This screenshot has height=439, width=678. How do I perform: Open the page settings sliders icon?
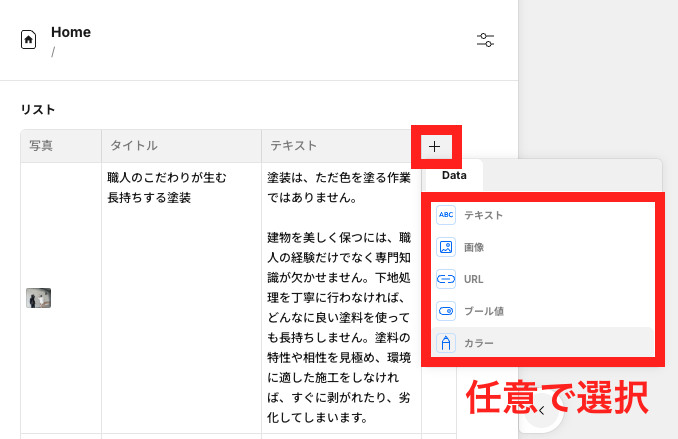pyautogui.click(x=485, y=40)
